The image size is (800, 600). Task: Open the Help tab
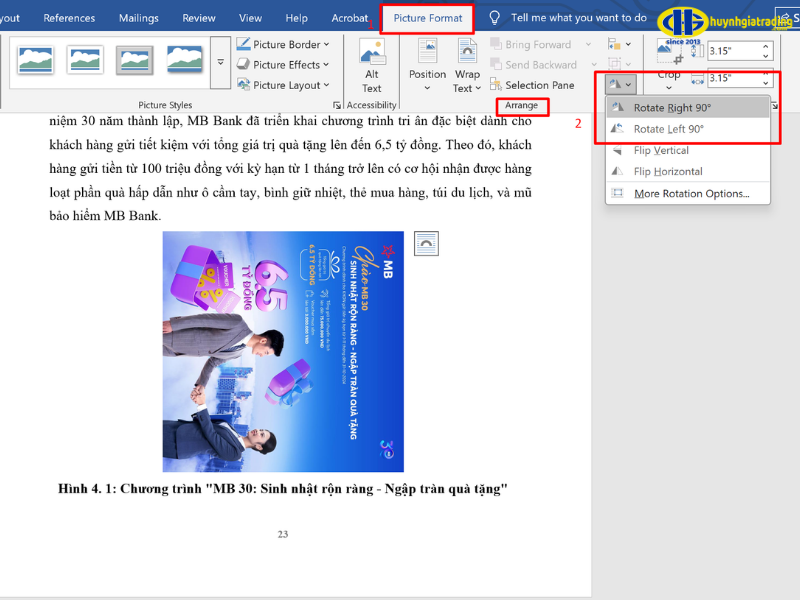coord(296,18)
